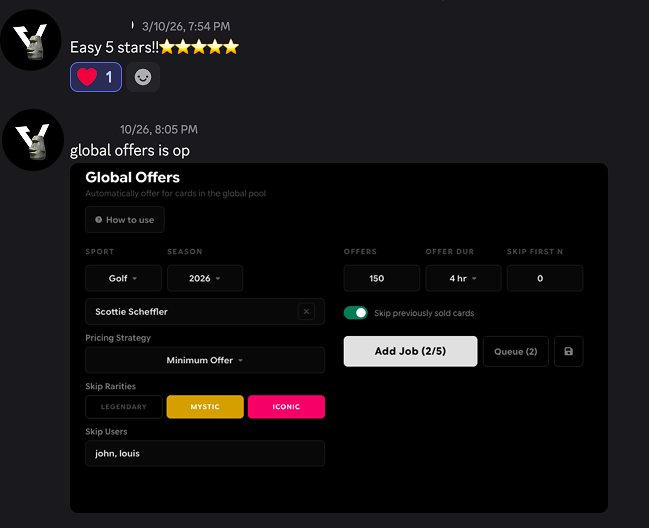The height and width of the screenshot is (528, 649).
Task: Click the Offers count field showing 150
Action: tap(382, 278)
